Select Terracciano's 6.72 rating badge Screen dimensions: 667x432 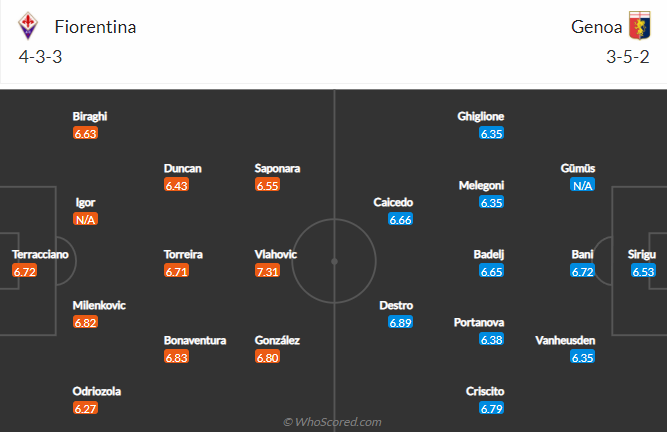25,271
